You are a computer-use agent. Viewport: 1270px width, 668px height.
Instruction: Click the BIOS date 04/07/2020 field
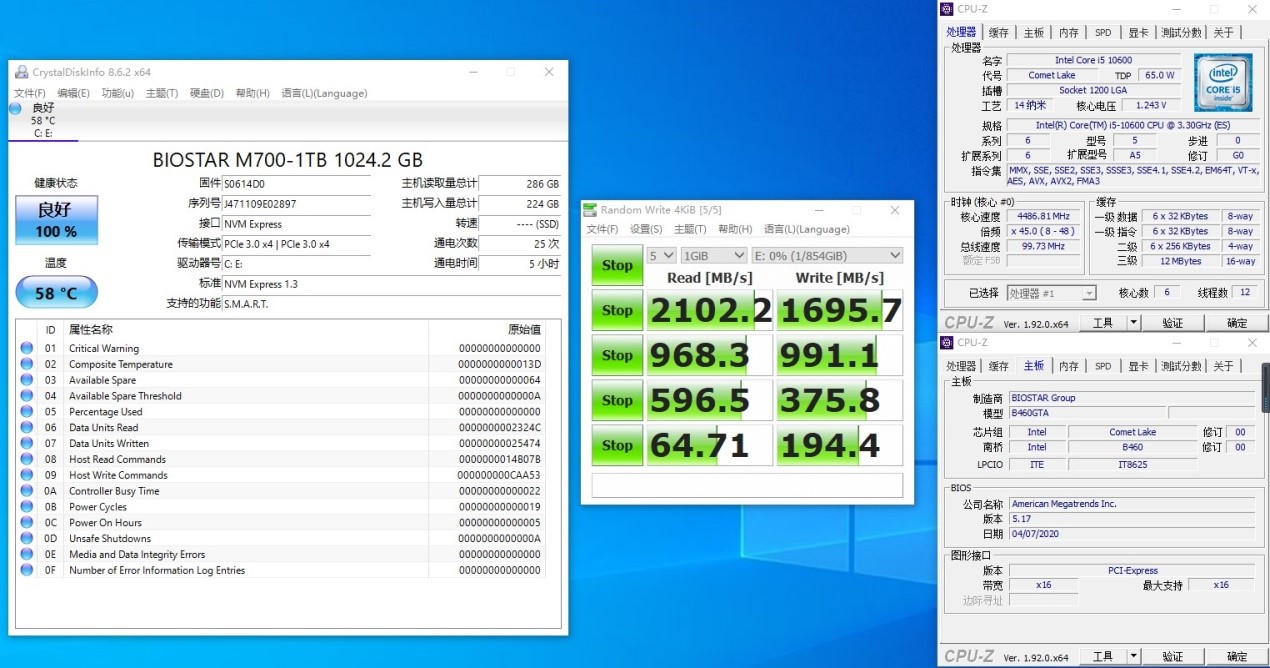pyautogui.click(x=1131, y=534)
